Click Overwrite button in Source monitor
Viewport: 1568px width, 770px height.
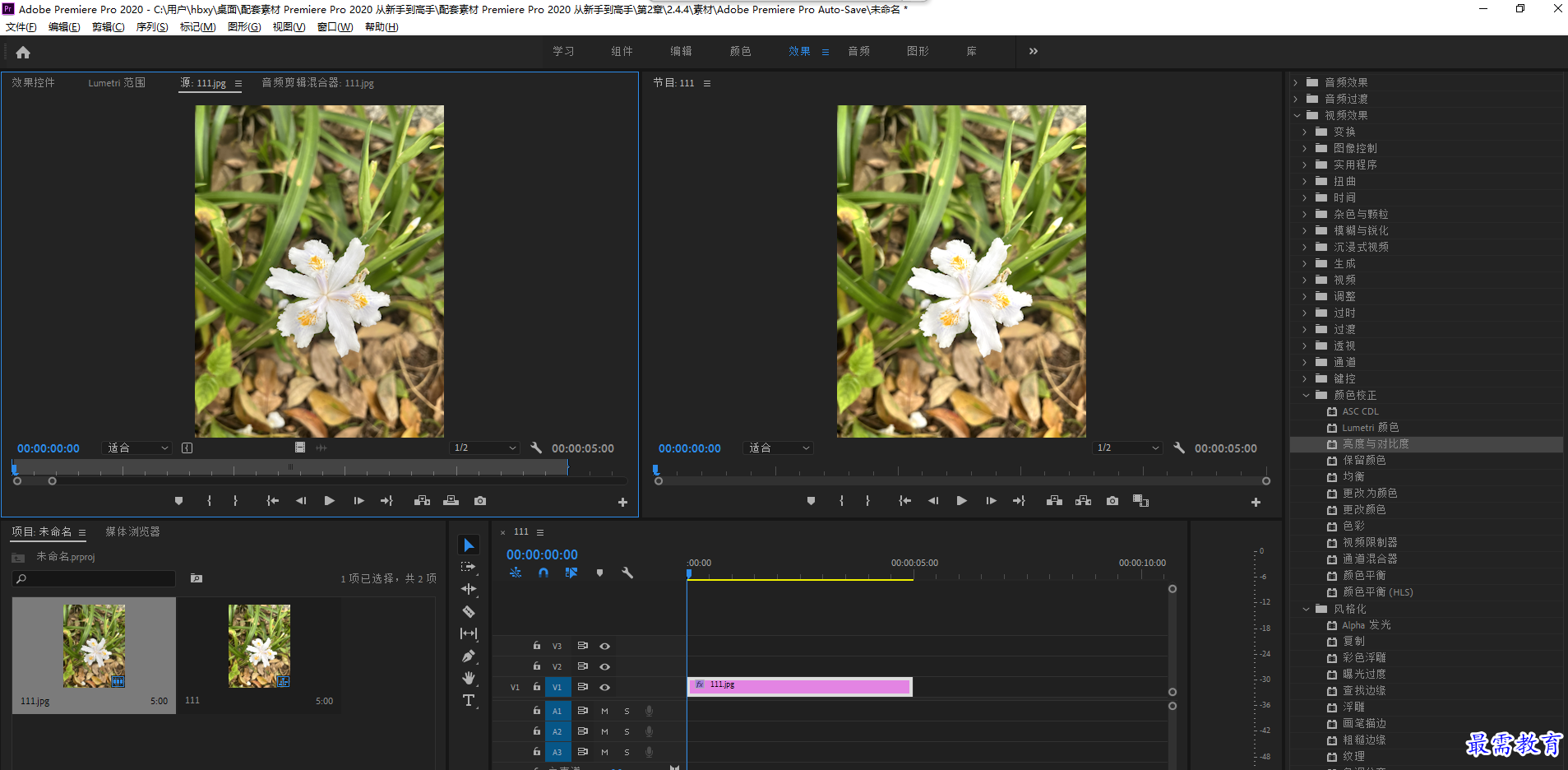[x=451, y=500]
